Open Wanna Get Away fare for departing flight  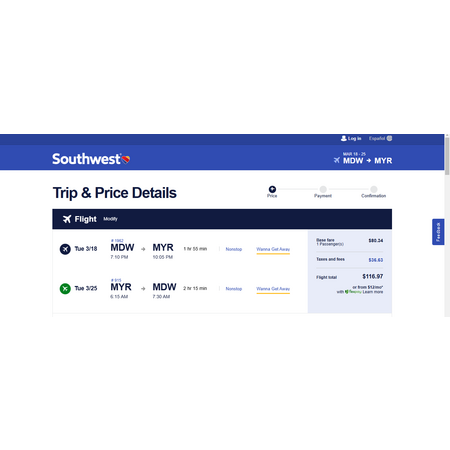pyautogui.click(x=273, y=249)
